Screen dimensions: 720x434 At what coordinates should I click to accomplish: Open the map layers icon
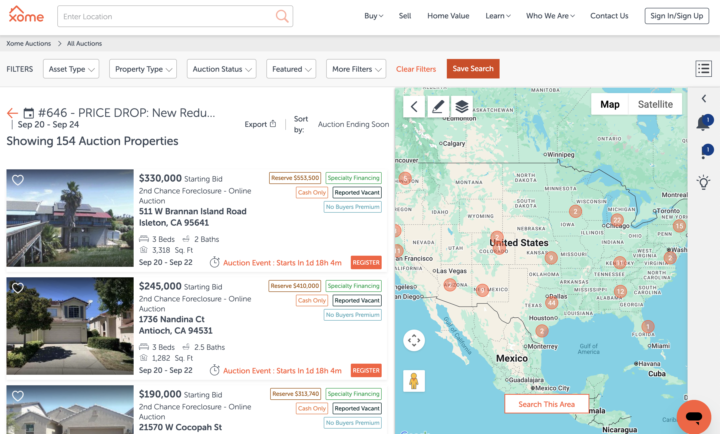click(461, 106)
